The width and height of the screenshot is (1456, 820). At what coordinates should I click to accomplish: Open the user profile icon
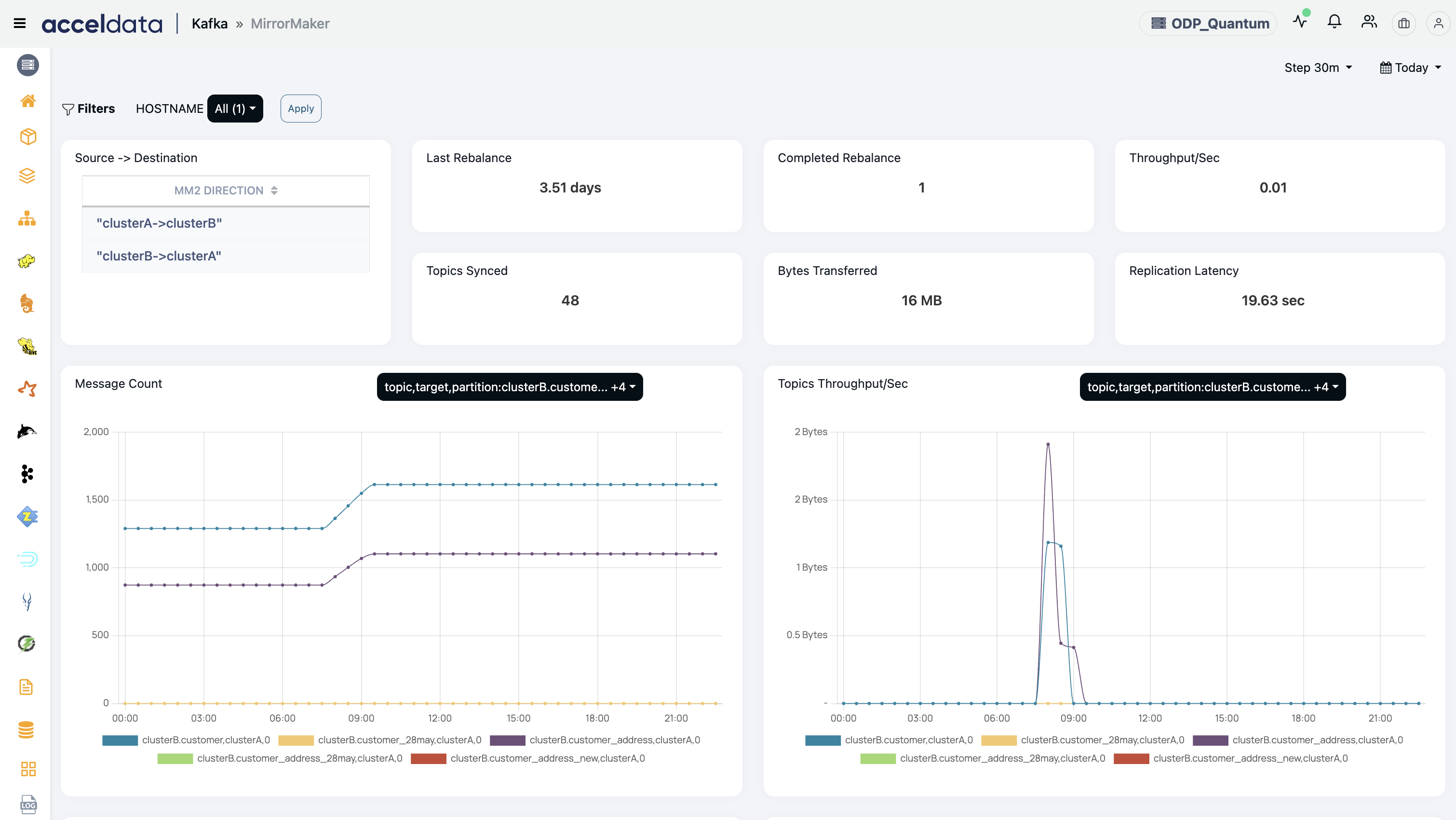tap(1439, 24)
